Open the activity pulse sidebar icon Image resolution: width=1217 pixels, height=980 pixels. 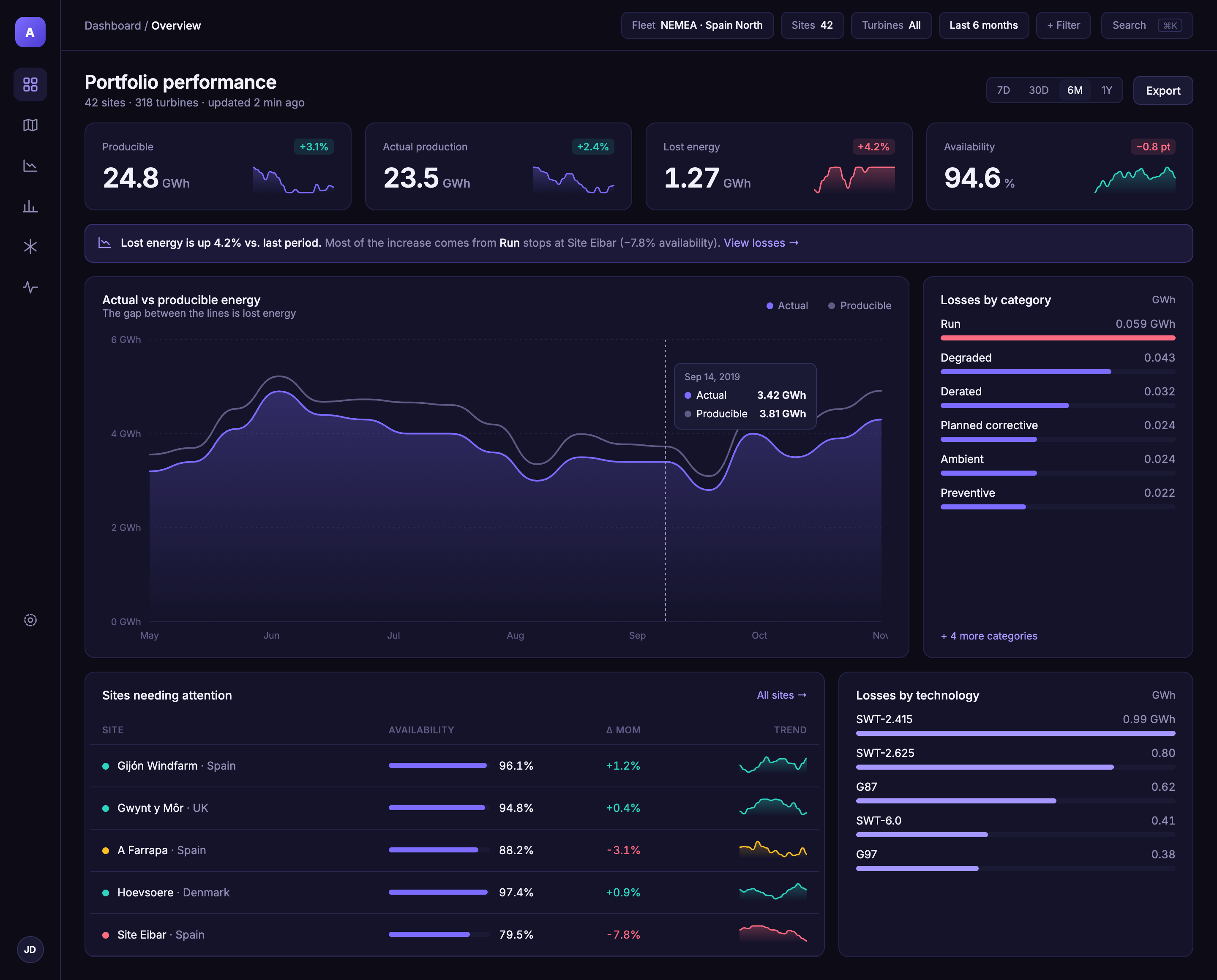(x=30, y=287)
